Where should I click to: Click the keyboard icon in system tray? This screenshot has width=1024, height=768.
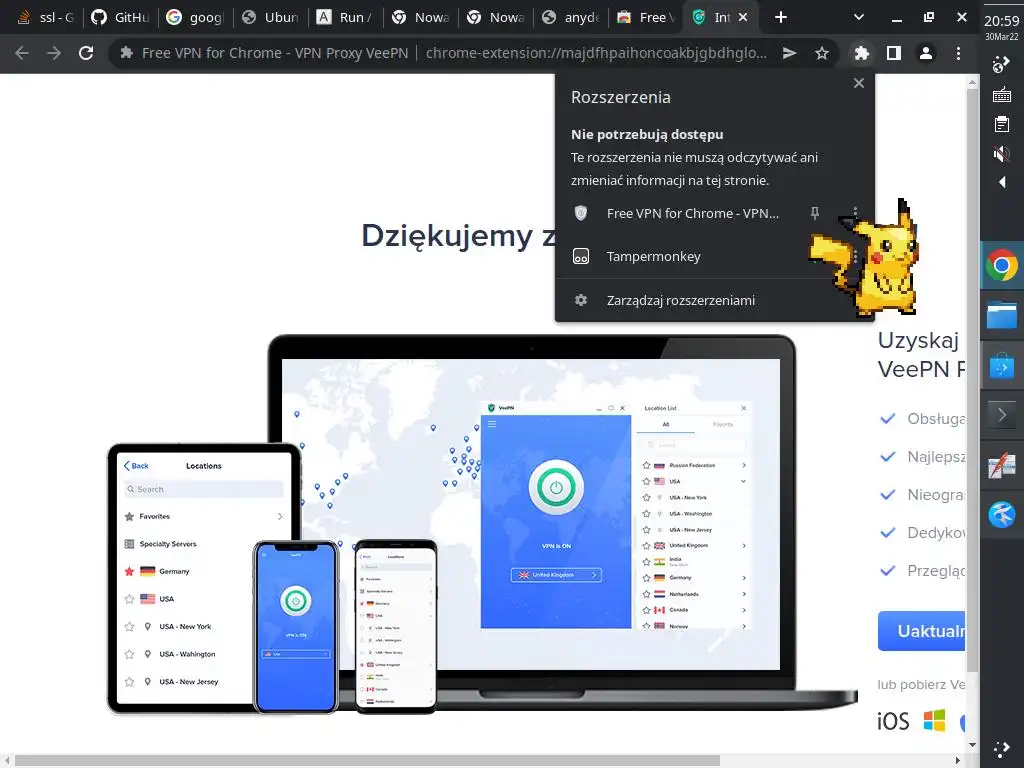(x=1002, y=95)
